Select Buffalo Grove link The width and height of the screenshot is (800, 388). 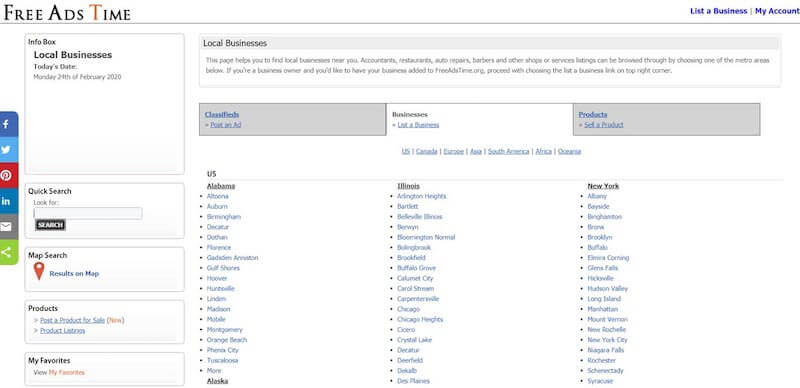click(416, 268)
